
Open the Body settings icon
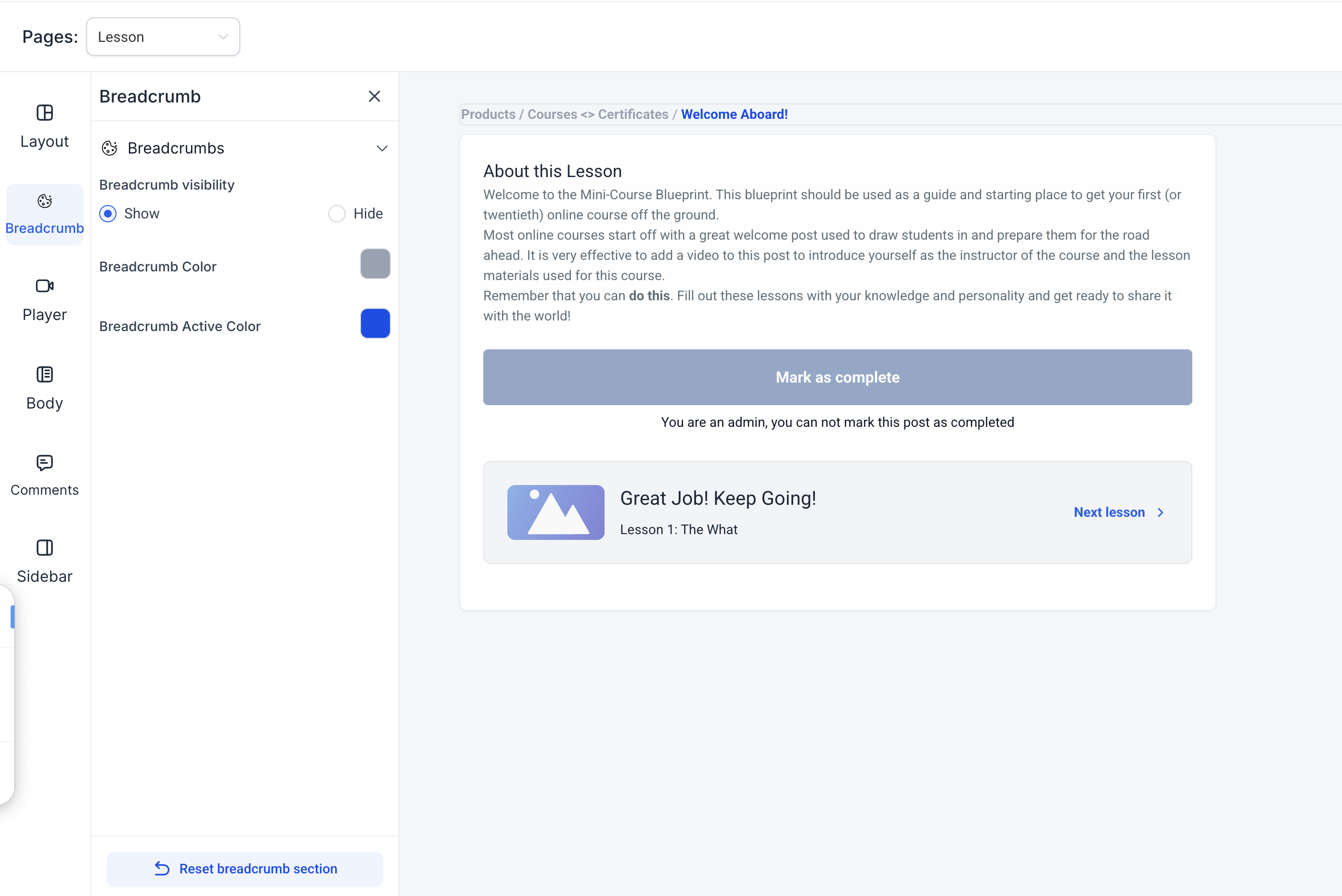45,375
